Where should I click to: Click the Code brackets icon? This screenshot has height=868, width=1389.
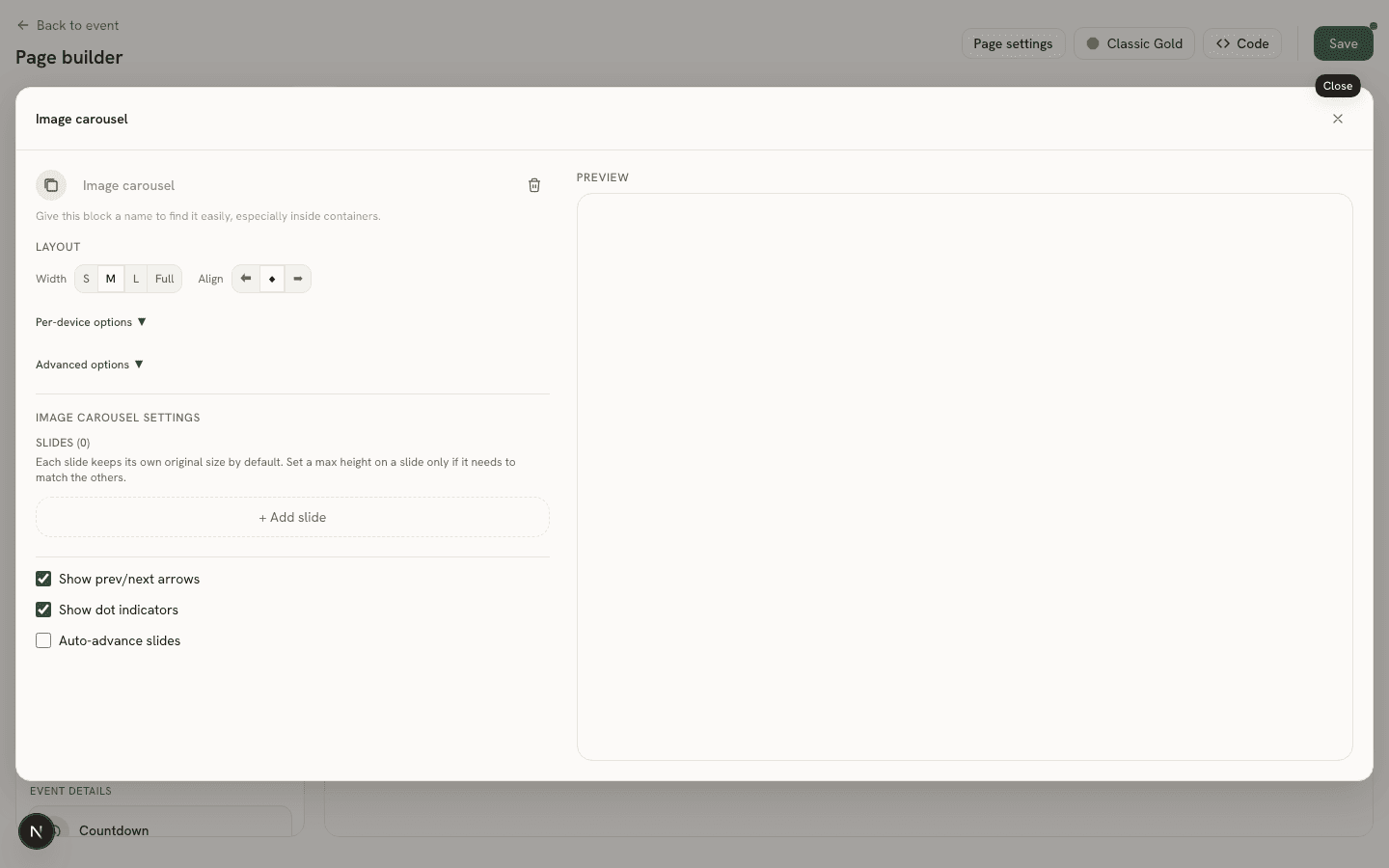(1223, 43)
